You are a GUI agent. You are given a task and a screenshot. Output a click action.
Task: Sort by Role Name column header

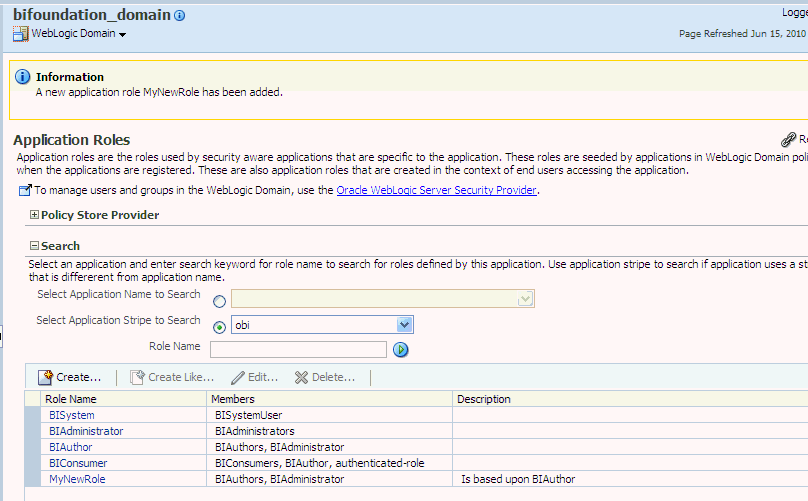tap(124, 398)
